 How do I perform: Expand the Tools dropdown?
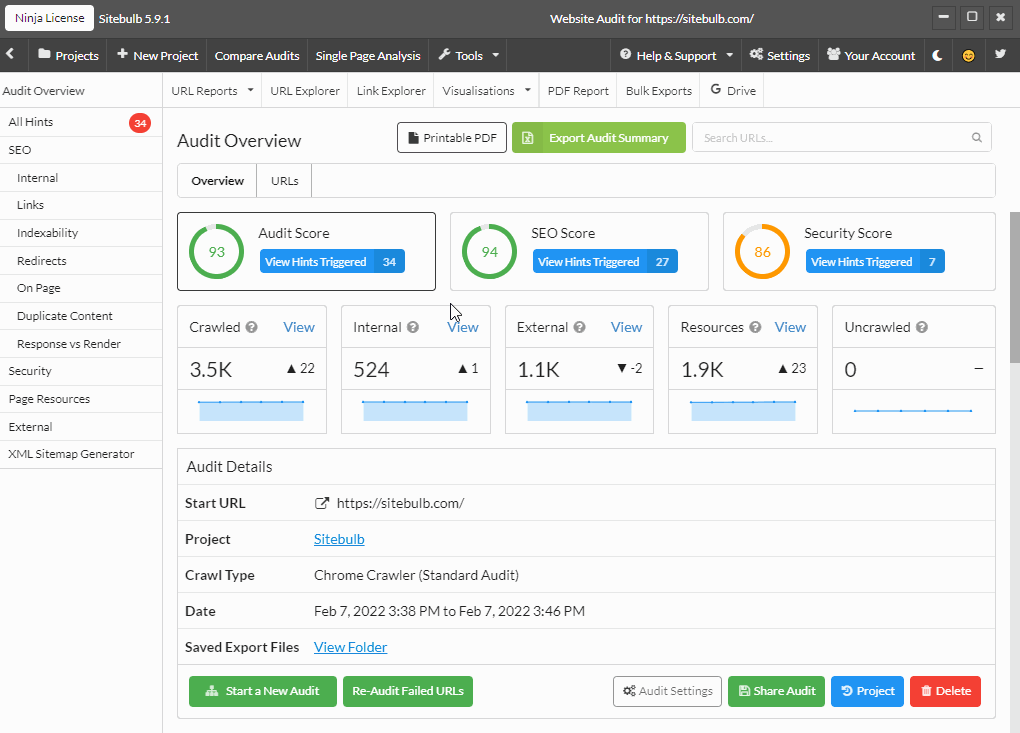pyautogui.click(x=468, y=55)
